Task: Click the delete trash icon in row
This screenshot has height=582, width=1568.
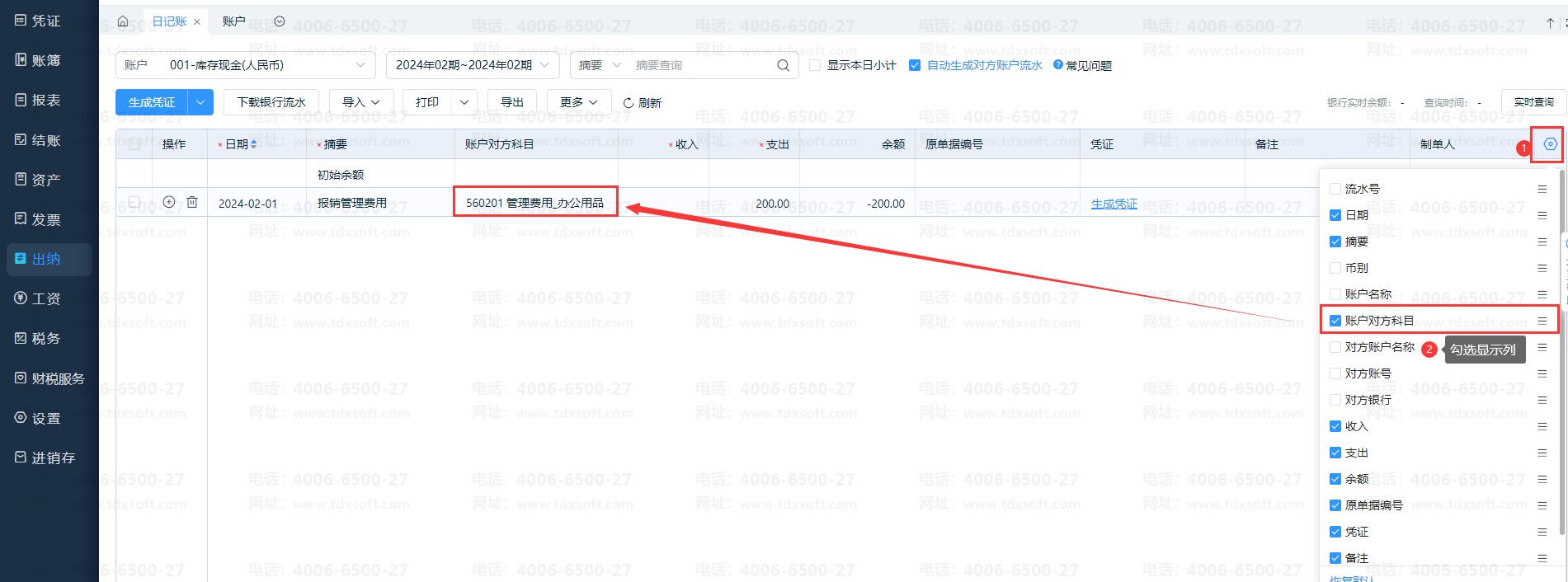Action: coord(192,202)
